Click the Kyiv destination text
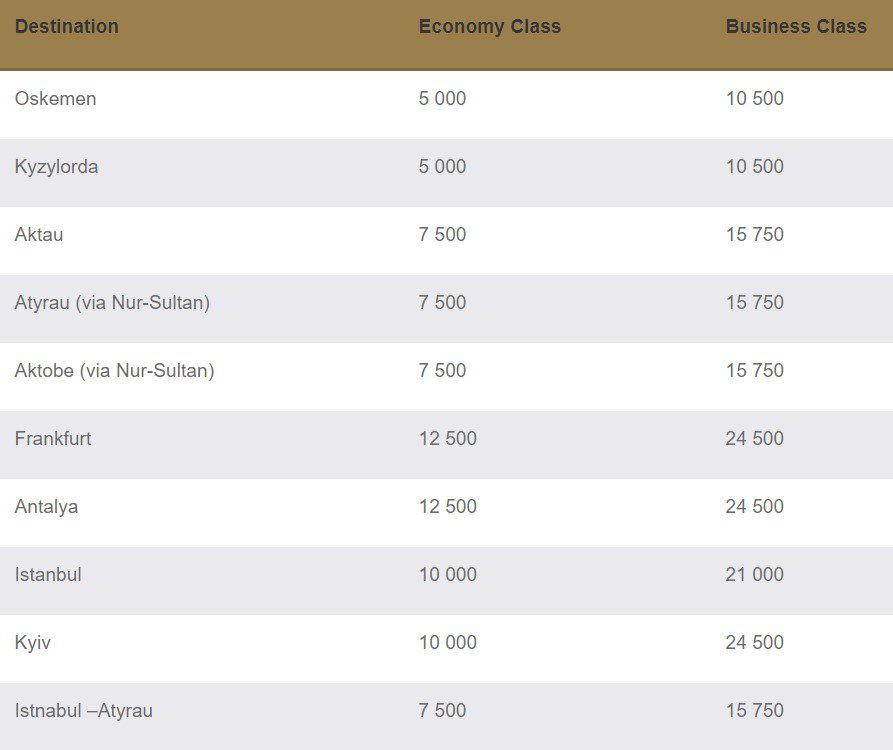This screenshot has height=750, width=893. coord(33,643)
